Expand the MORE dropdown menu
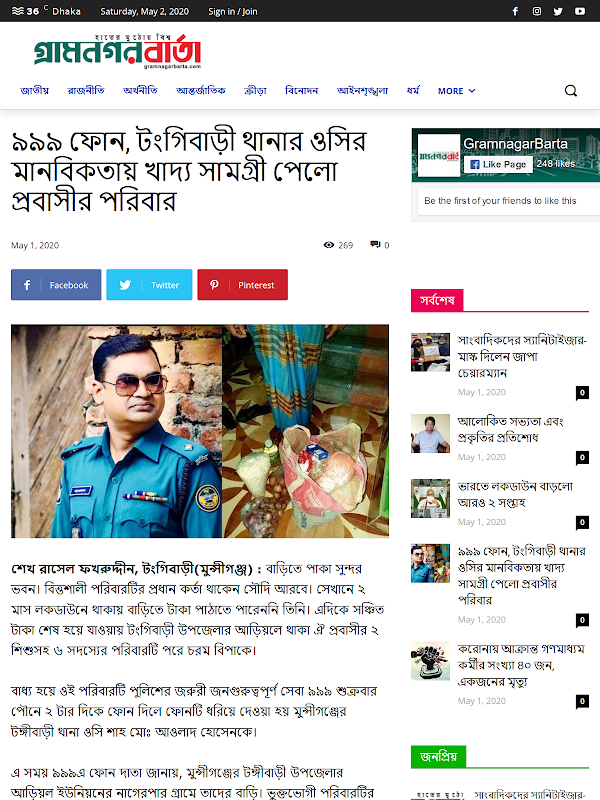 point(457,91)
